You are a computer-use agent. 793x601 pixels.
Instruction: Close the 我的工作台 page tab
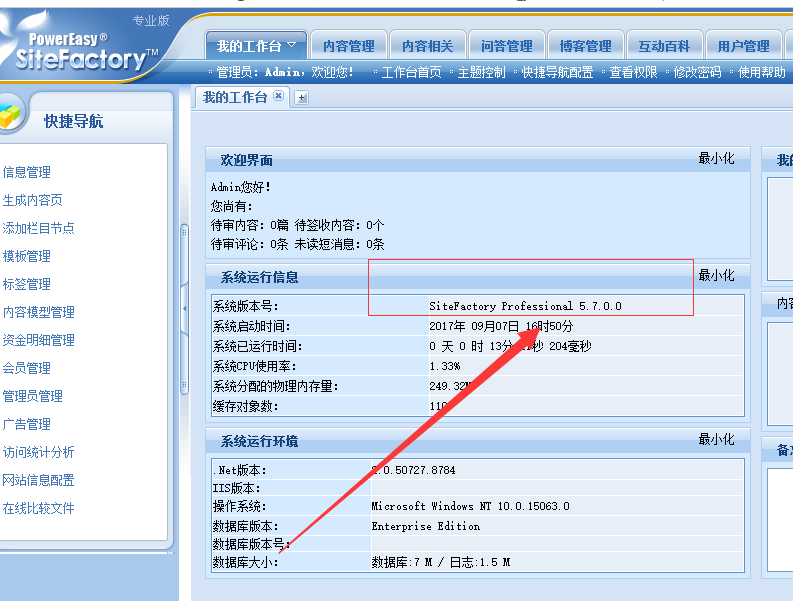tap(278, 96)
